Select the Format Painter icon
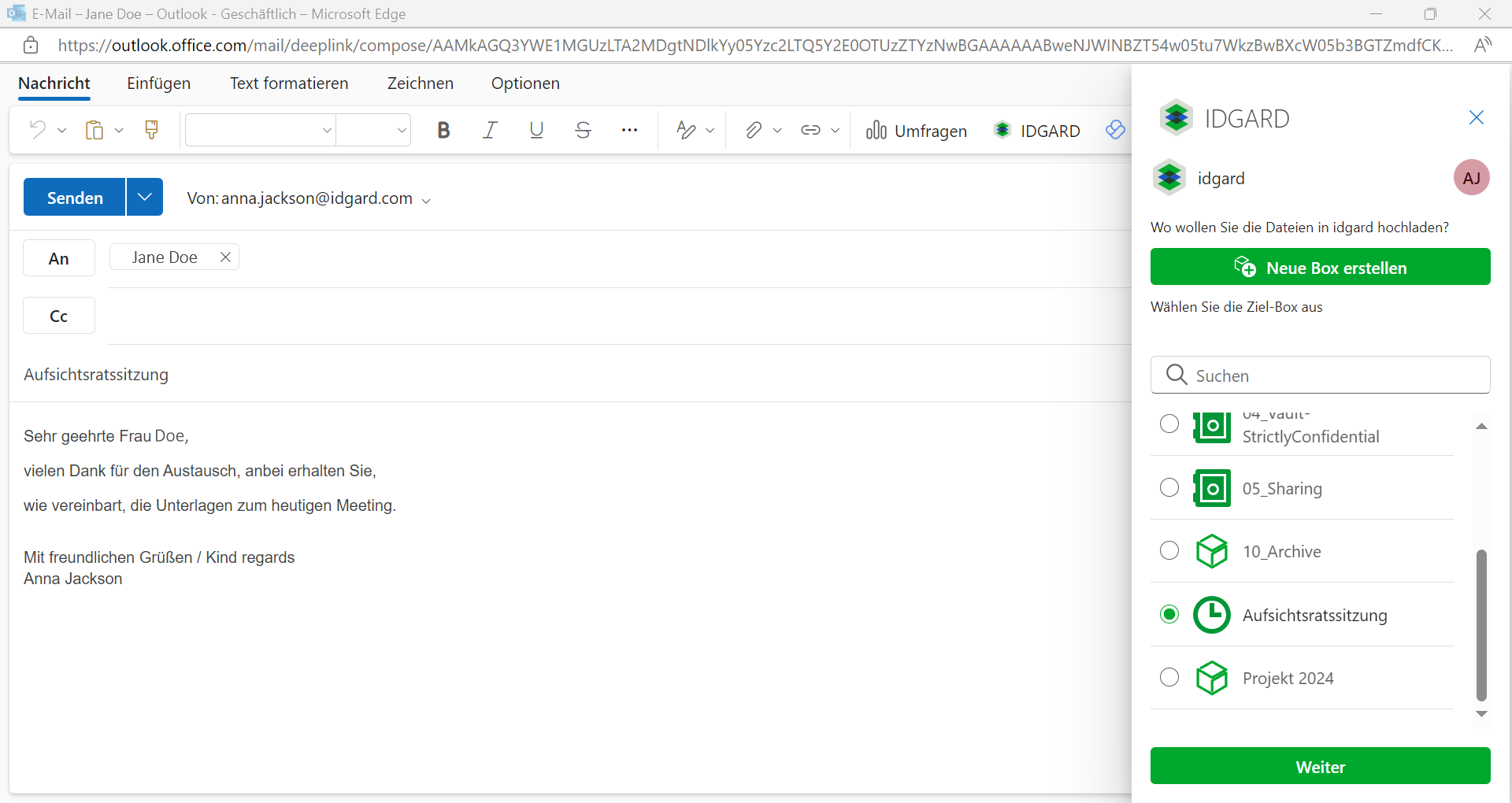 pyautogui.click(x=152, y=130)
